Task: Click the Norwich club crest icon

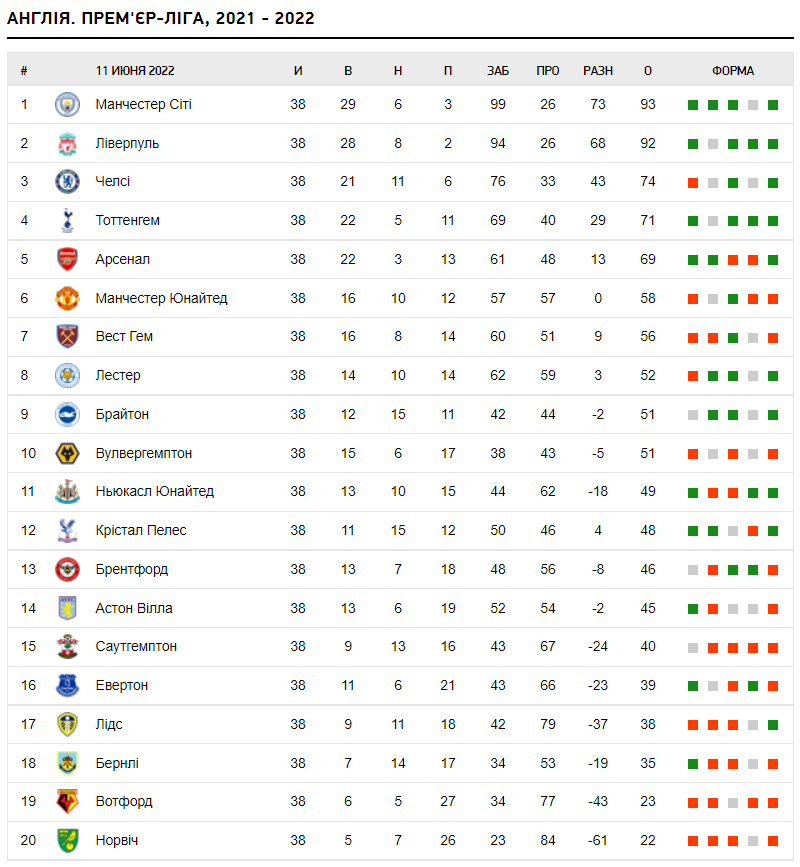Action: (67, 840)
